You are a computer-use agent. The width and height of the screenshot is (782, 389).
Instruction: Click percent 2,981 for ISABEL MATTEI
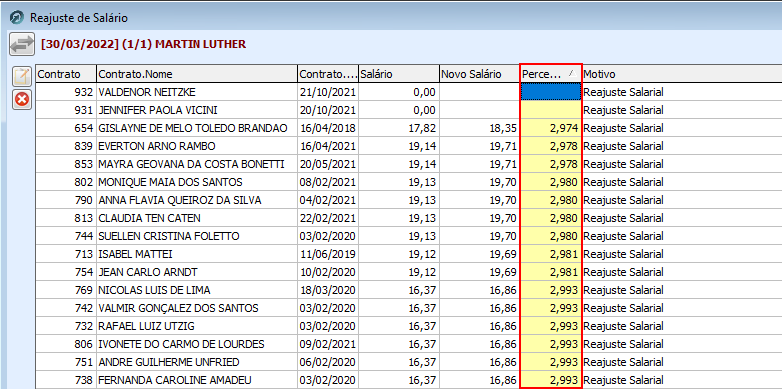[x=564, y=254]
